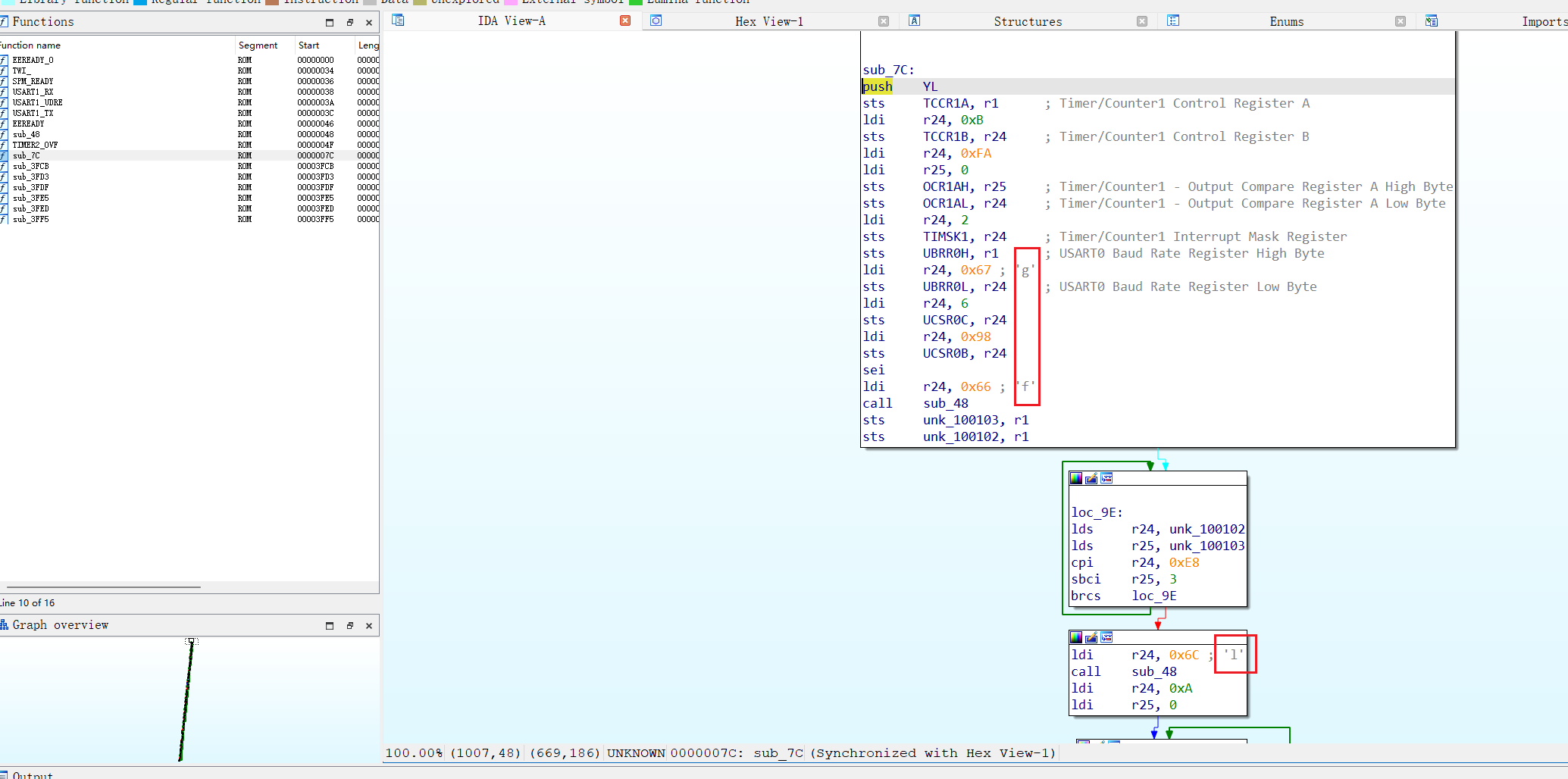Select EEREADY function row
The width and height of the screenshot is (1568, 779).
(189, 124)
